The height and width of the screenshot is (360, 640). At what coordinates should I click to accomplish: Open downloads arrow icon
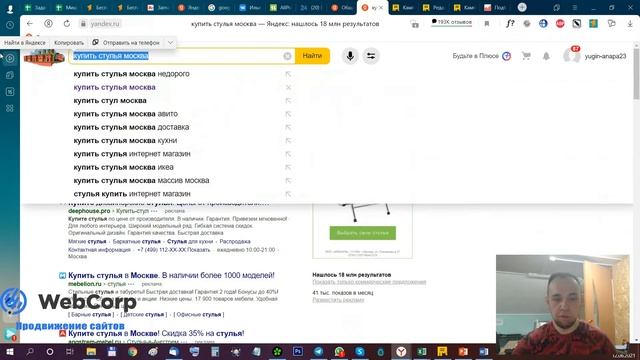tap(630, 24)
